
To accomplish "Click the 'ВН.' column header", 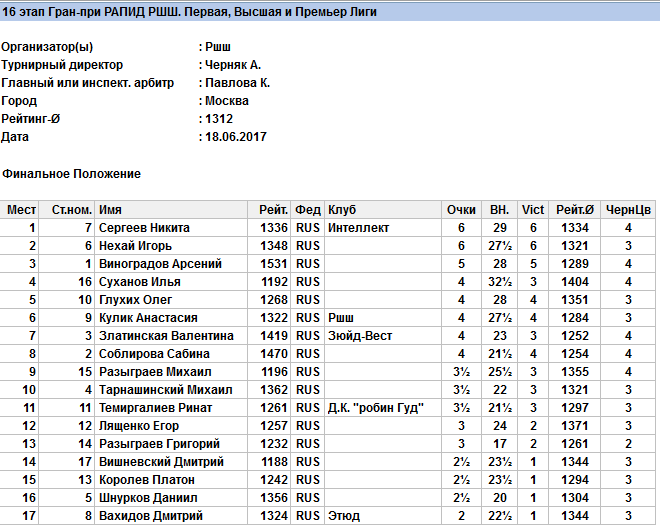I will click(500, 210).
